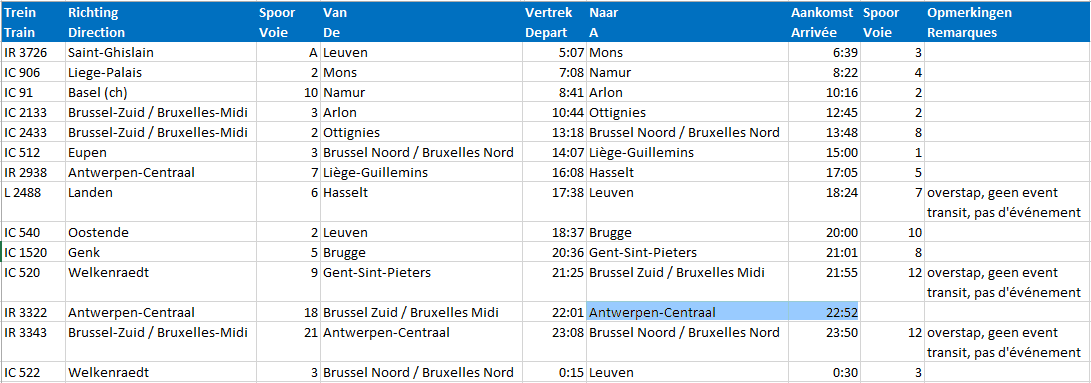
Task: Click the Basel (ch) direction cell
Action: pos(160,93)
